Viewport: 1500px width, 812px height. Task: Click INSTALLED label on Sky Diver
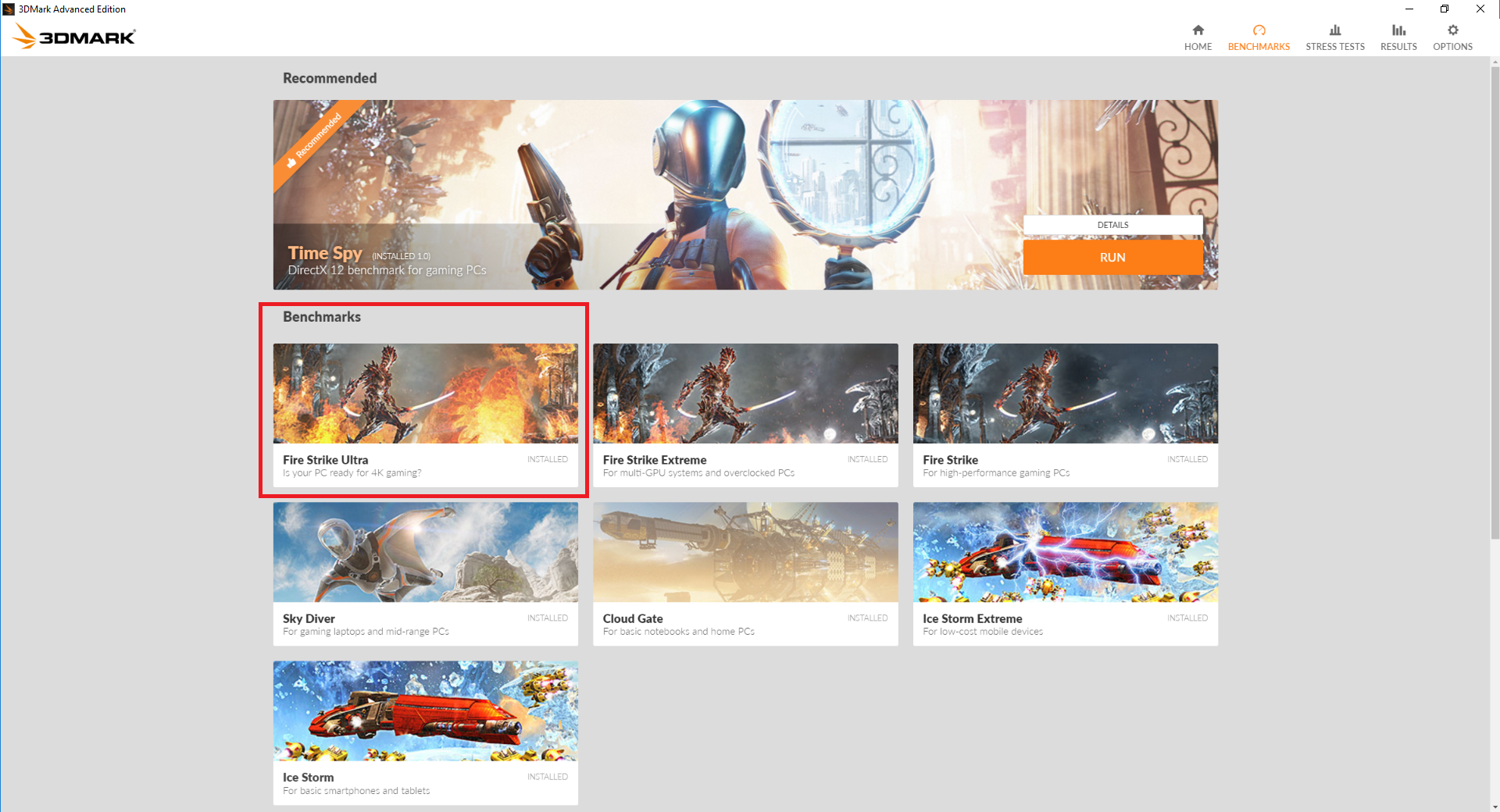pyautogui.click(x=548, y=618)
